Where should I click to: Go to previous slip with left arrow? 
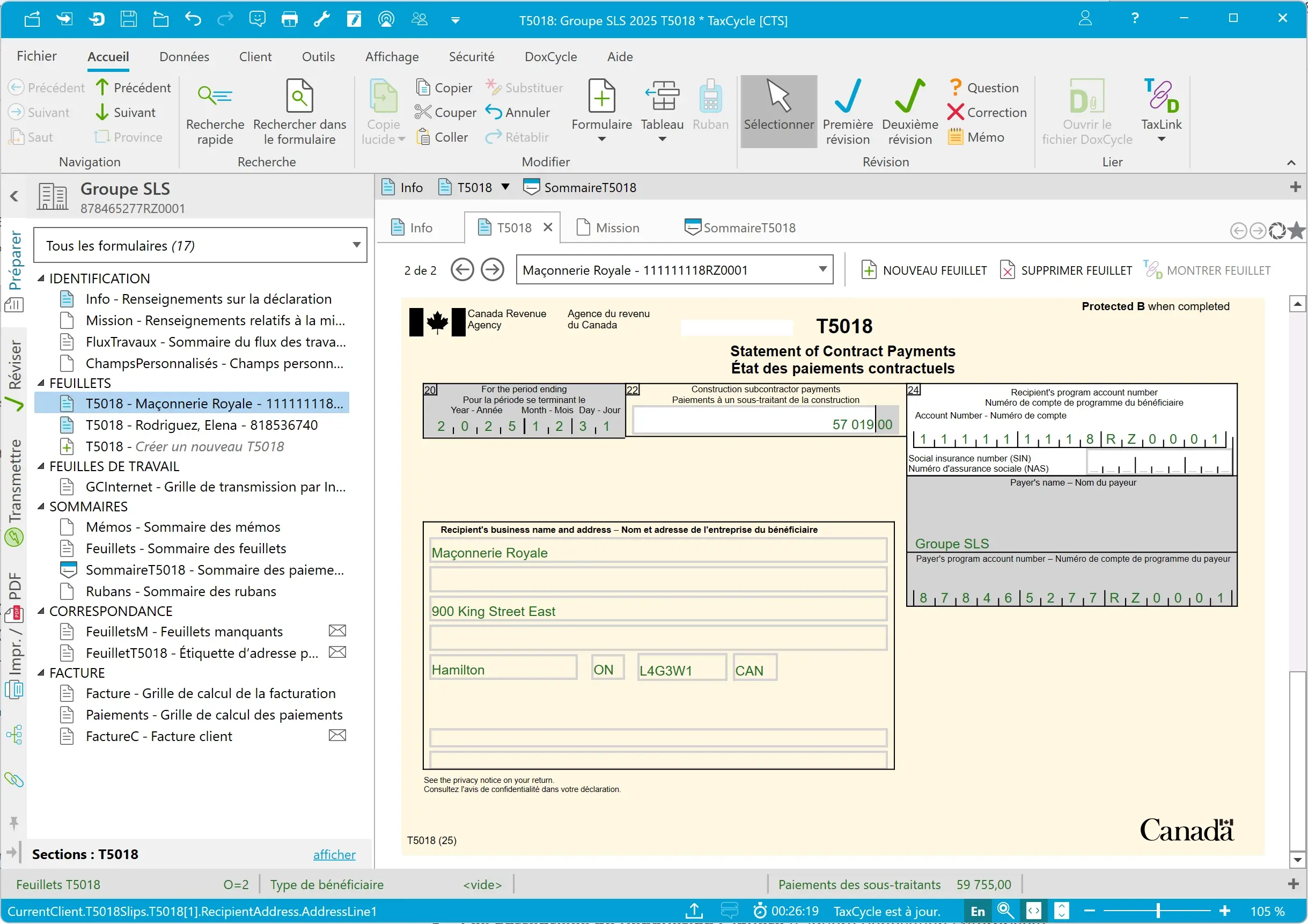(x=462, y=270)
